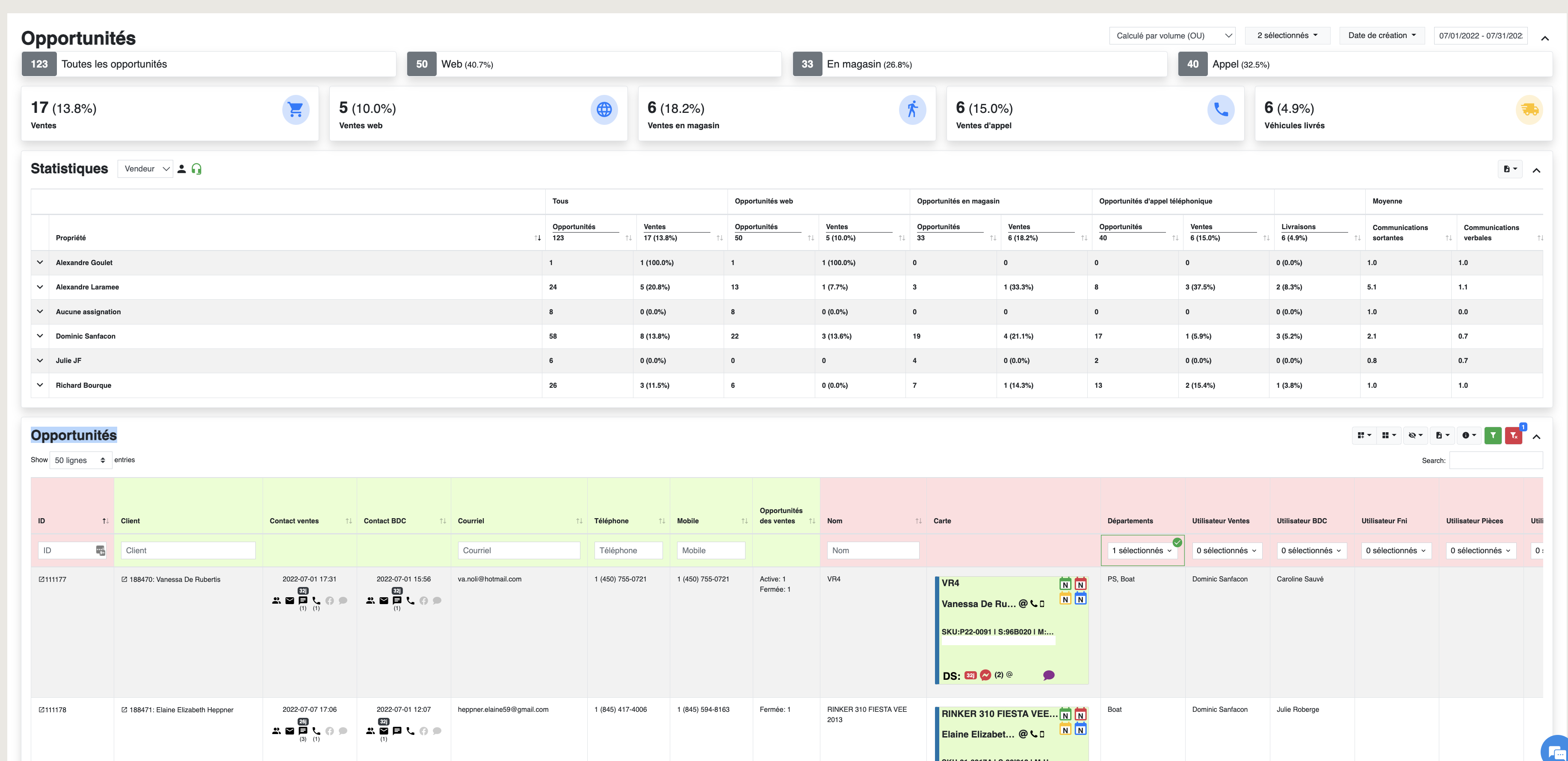Sort Statistiques table by Propriété
This screenshot has height=761, width=1568.
tap(538, 238)
